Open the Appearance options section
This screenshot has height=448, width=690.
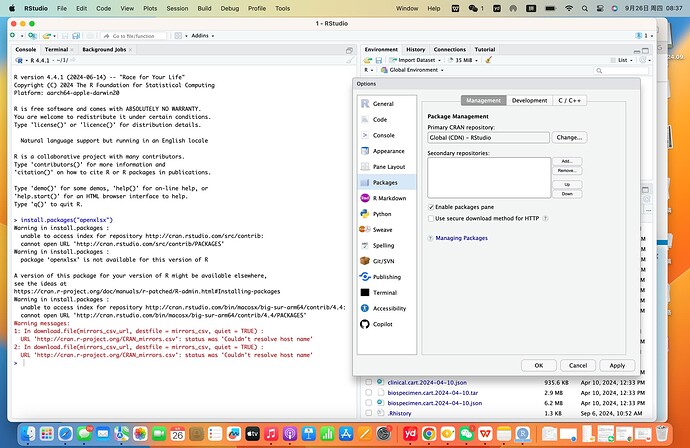pyautogui.click(x=388, y=151)
